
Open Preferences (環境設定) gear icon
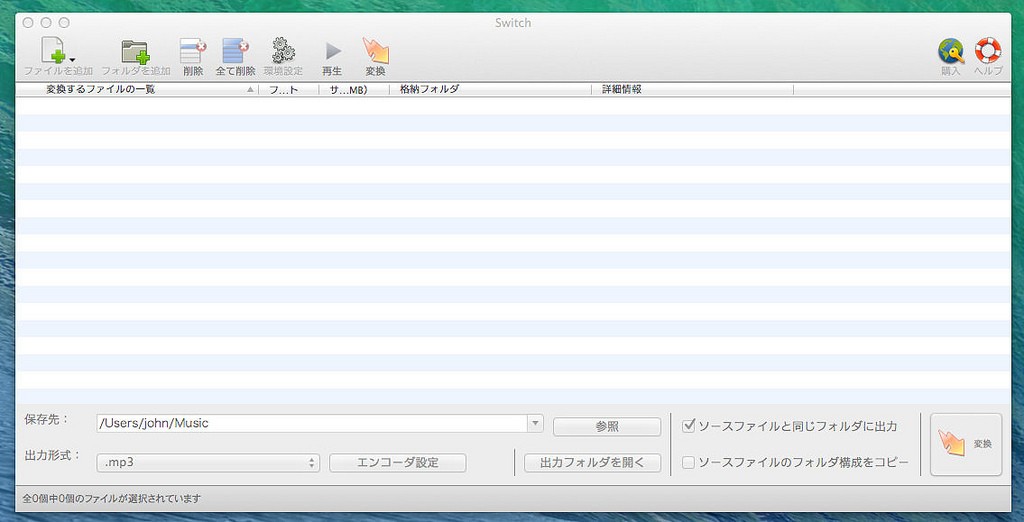tap(283, 51)
